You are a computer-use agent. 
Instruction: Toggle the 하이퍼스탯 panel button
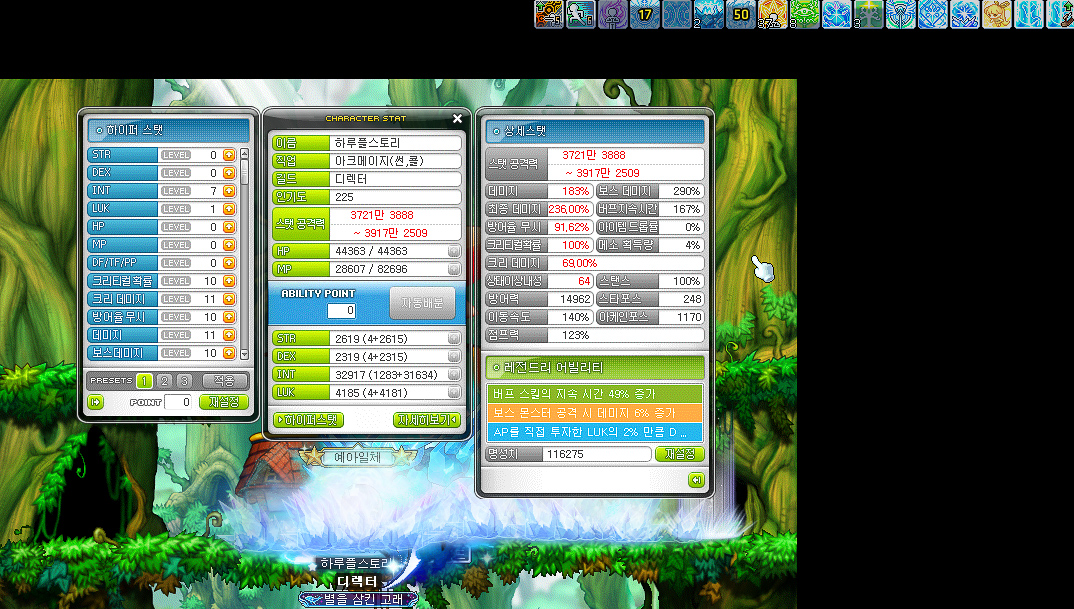coord(308,420)
